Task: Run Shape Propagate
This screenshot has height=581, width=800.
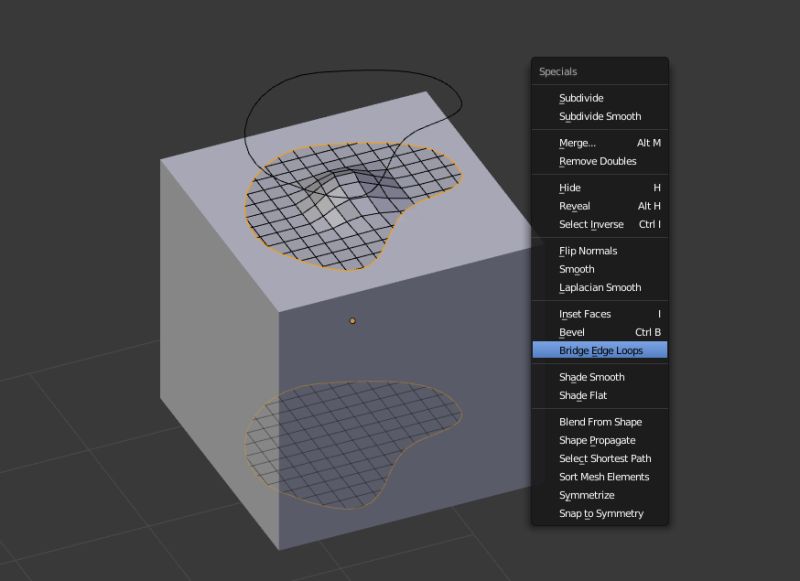Action: 598,440
